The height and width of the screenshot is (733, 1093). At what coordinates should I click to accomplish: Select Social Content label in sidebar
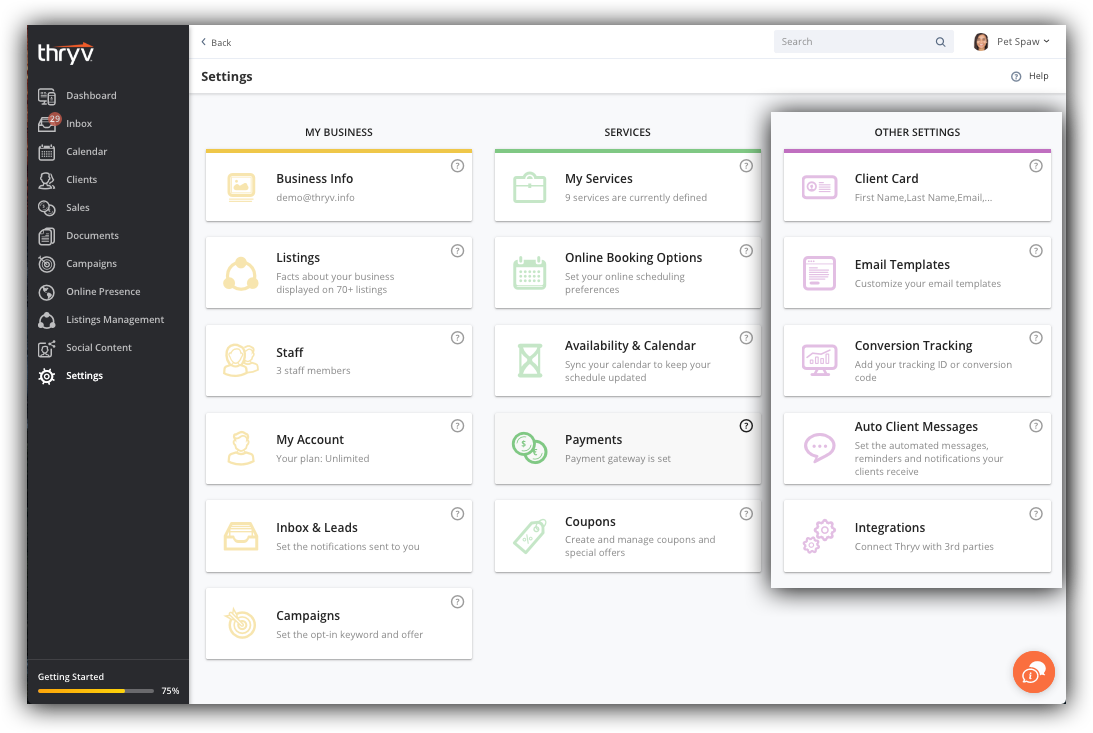pos(98,348)
